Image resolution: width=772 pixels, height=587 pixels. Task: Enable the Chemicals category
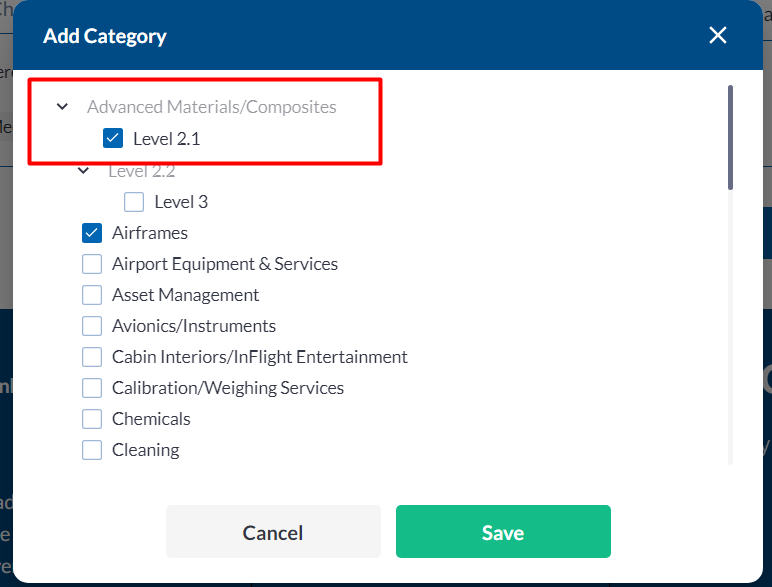pos(92,419)
